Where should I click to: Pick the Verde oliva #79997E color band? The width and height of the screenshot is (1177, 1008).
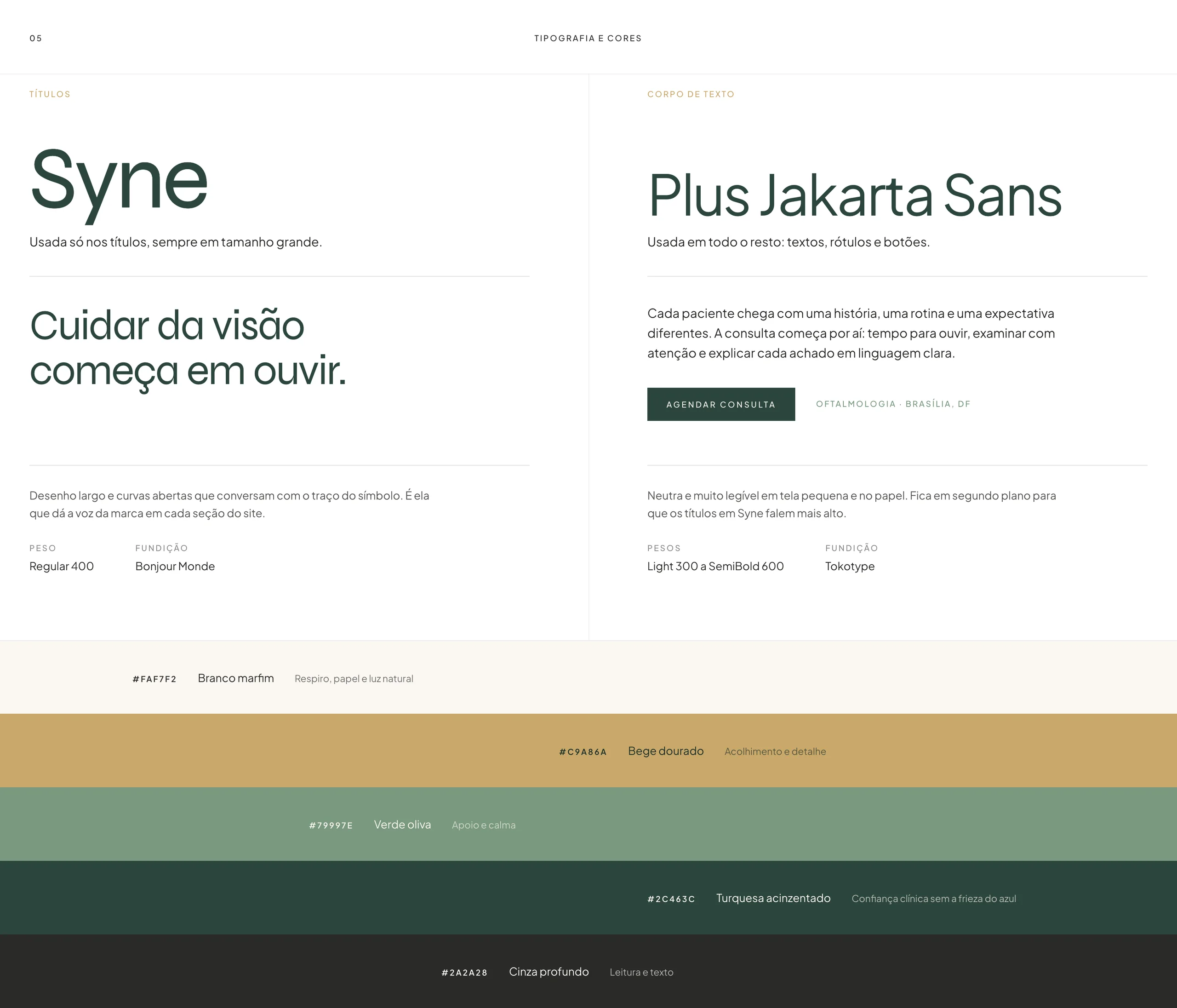tap(588, 824)
